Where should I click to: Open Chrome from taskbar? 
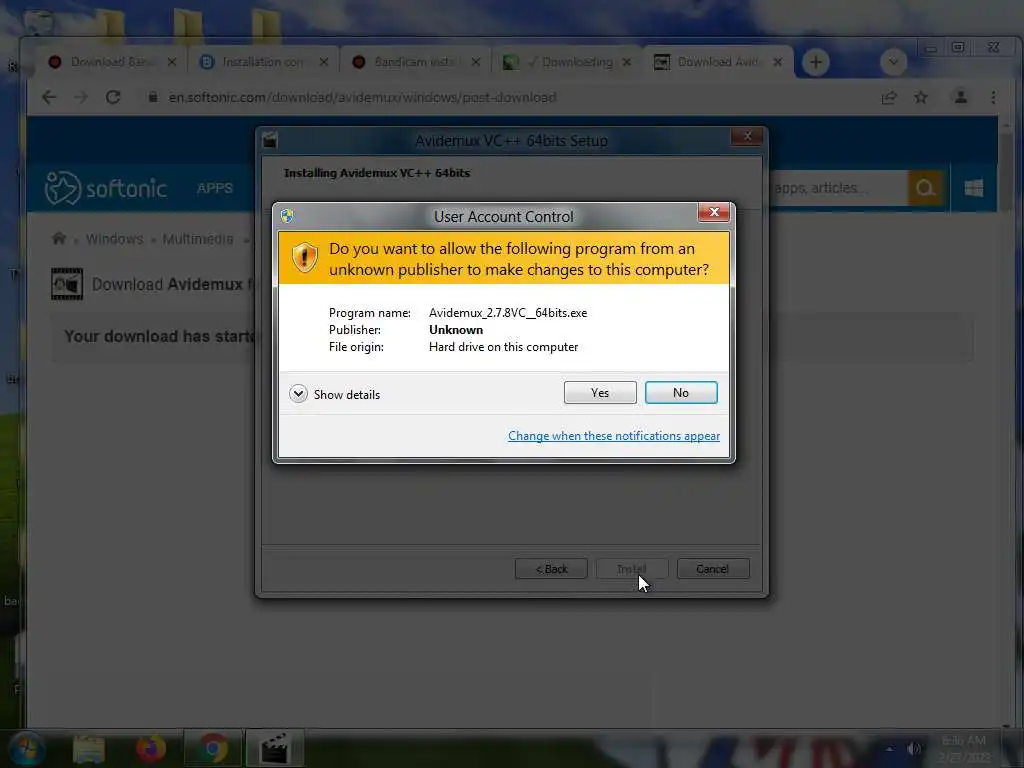coord(213,748)
